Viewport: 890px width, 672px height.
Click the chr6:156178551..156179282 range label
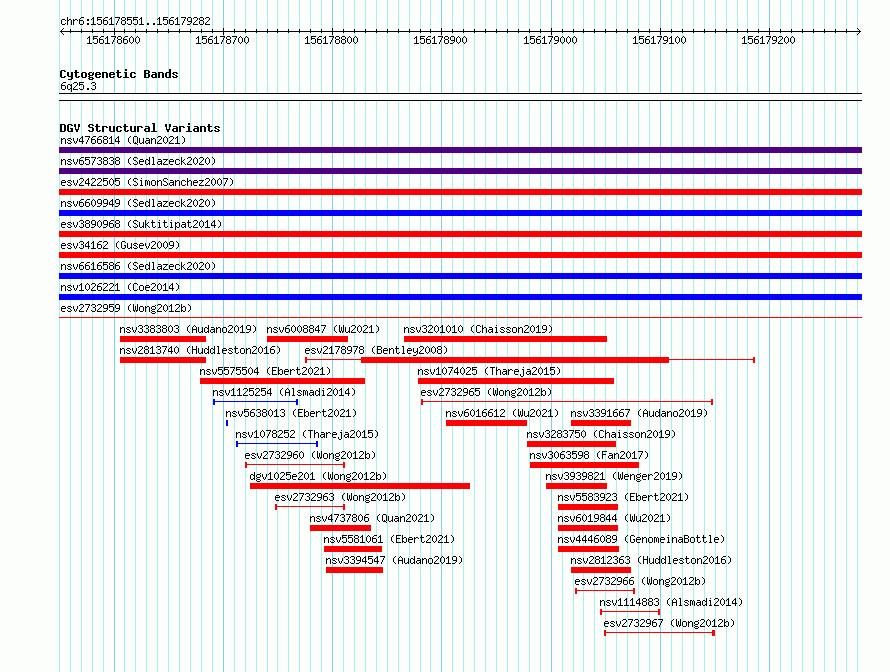135,21
